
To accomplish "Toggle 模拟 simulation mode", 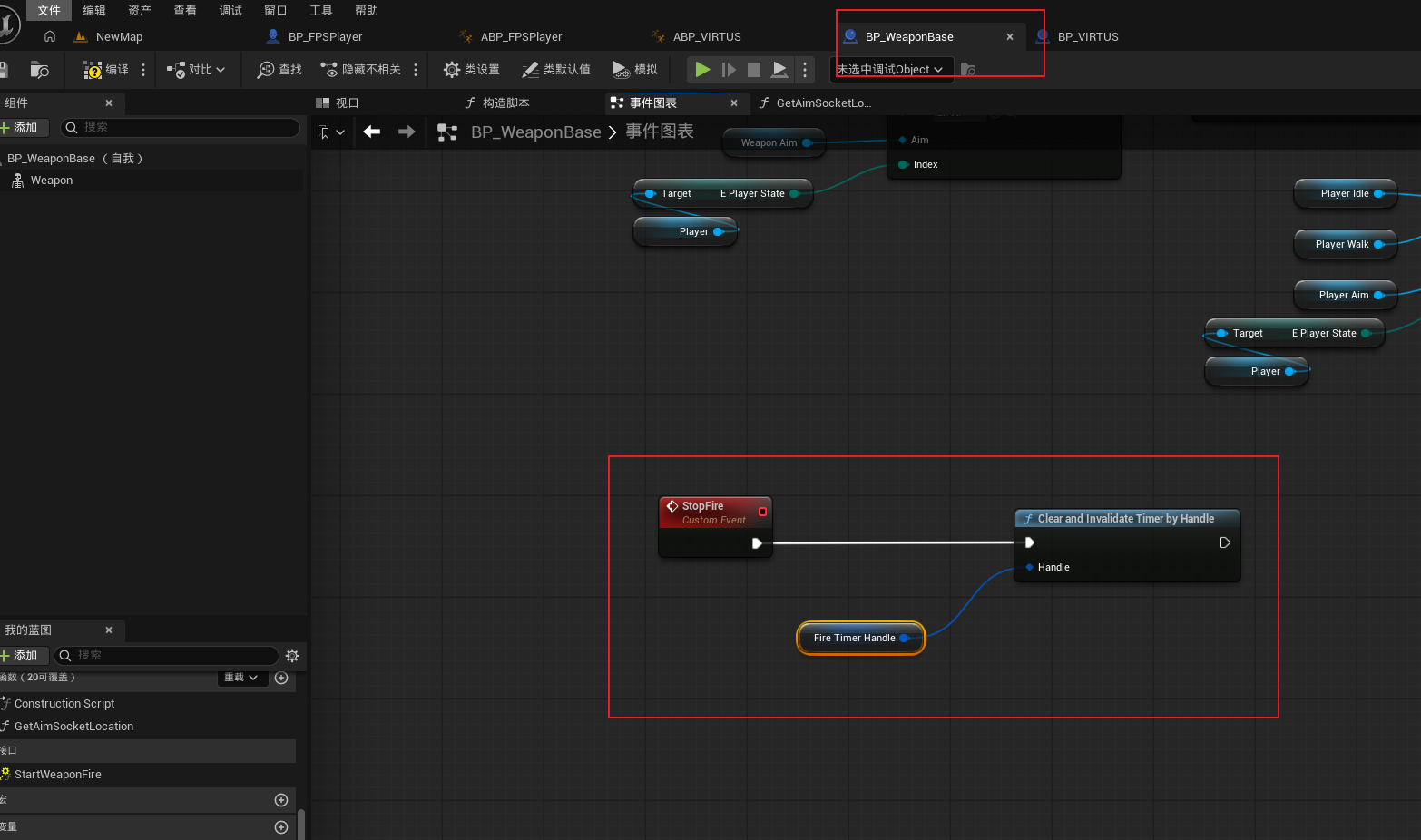I will [634, 70].
